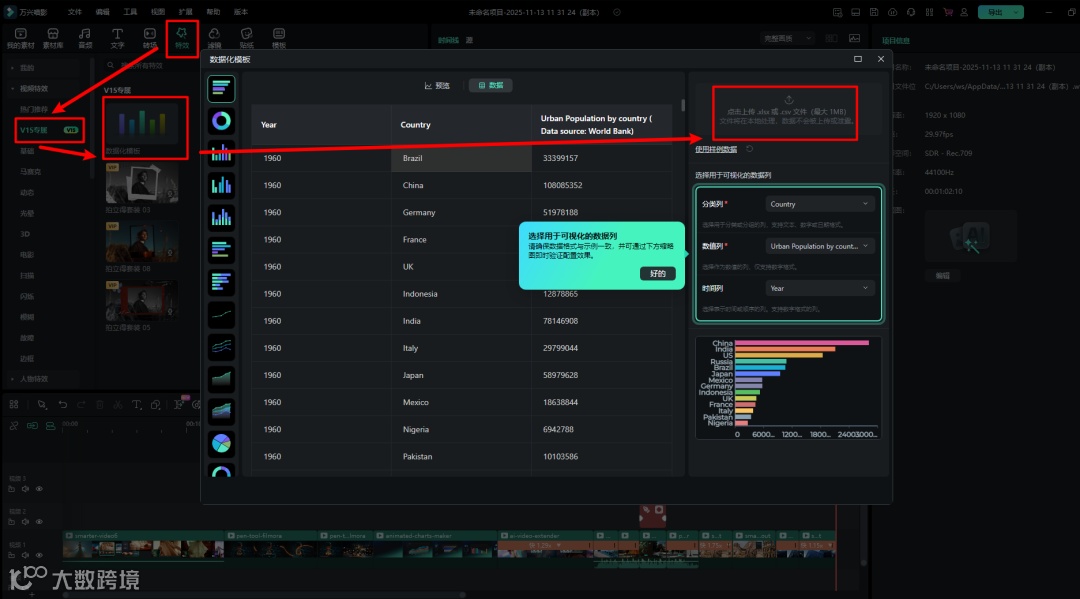
Task: Open the 工具 menu
Action: coord(130,12)
